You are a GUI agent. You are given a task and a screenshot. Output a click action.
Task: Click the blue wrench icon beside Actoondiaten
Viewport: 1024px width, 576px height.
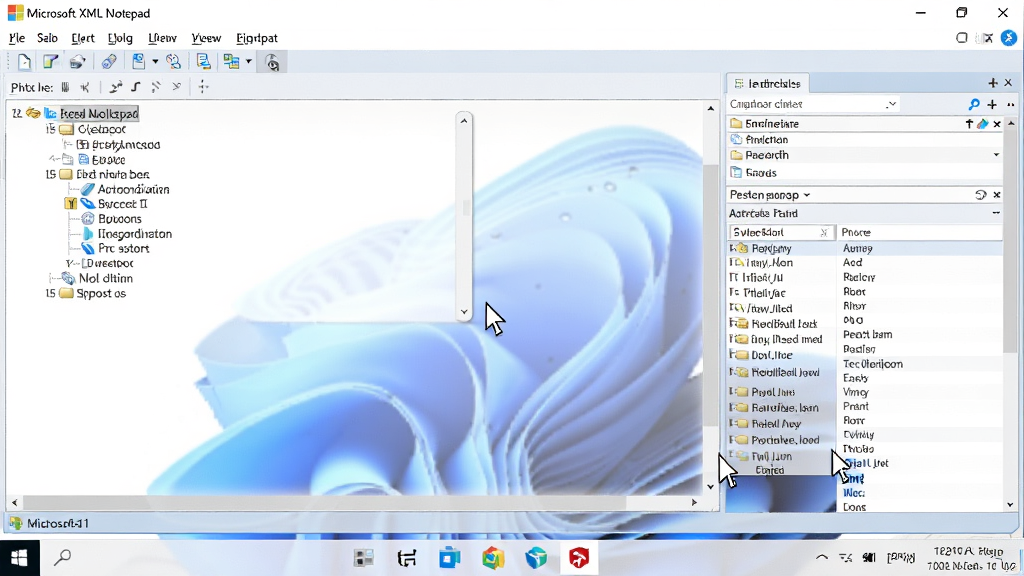click(87, 189)
